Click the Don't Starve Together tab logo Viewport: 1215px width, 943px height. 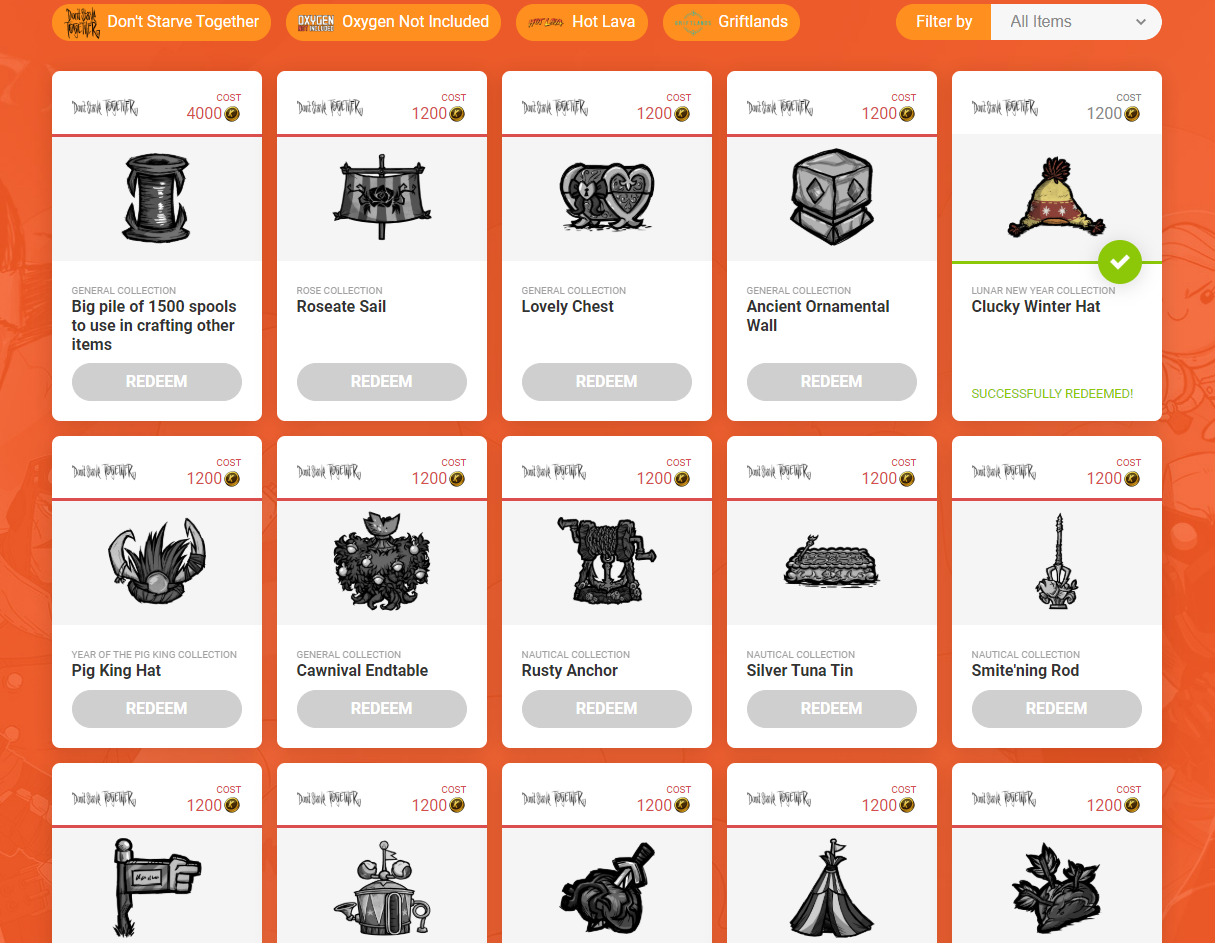tap(83, 22)
